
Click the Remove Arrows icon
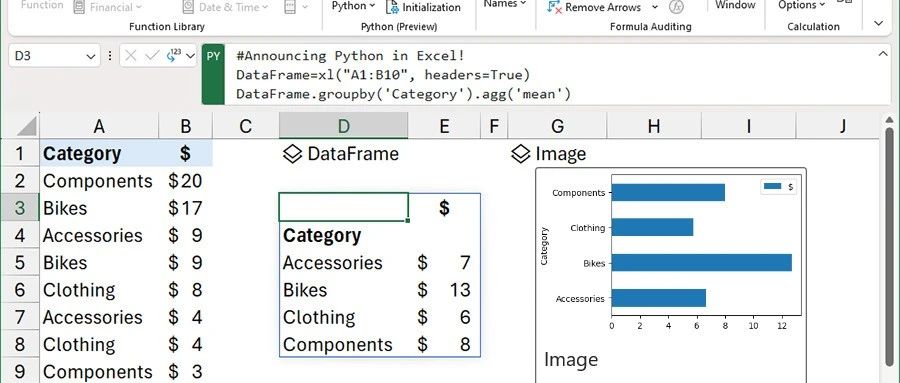pos(554,7)
